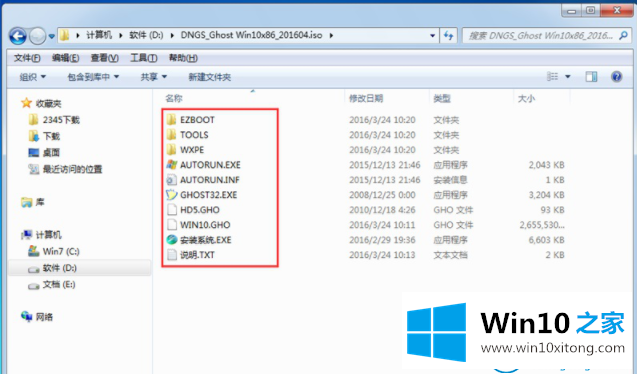The width and height of the screenshot is (637, 374).
Task: Sort by the 类型 column header
Action: [x=442, y=98]
